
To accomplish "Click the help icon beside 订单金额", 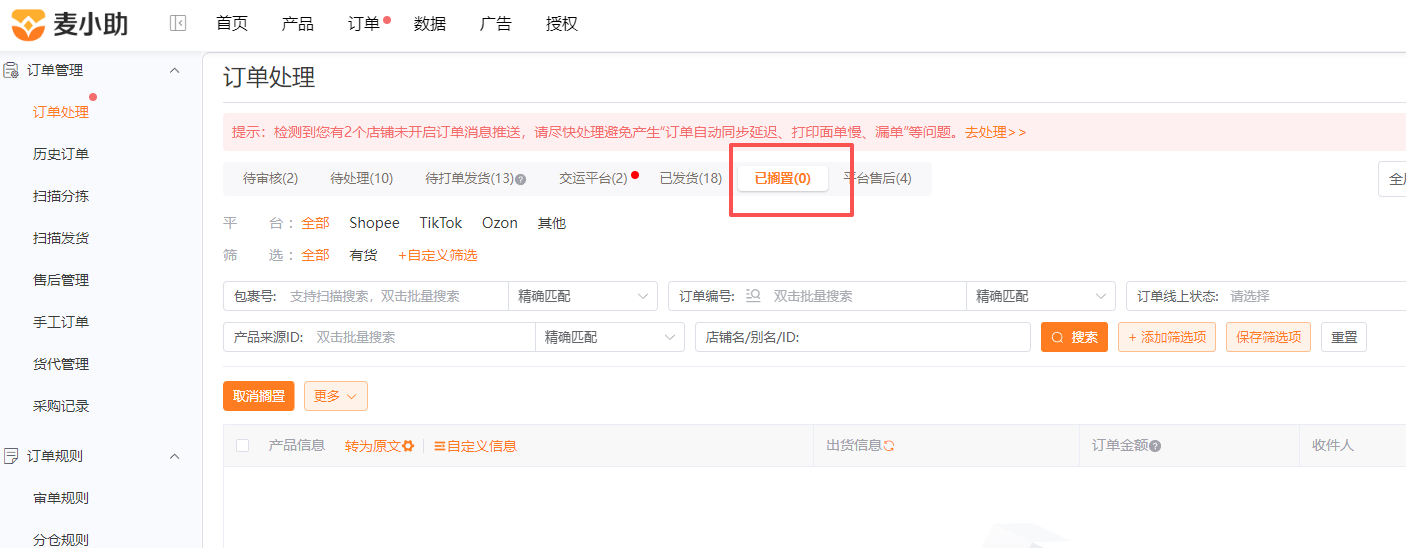I will [x=1155, y=446].
